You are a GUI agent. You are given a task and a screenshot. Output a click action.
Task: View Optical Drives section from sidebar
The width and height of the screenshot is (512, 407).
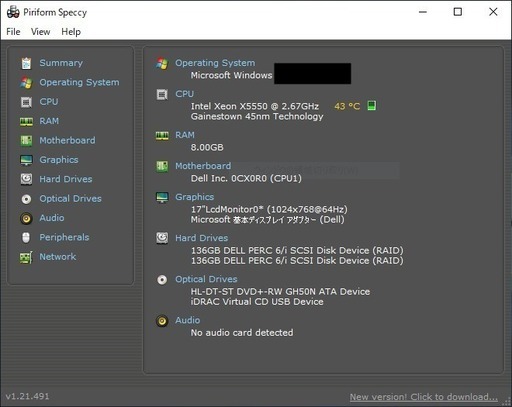(70, 199)
